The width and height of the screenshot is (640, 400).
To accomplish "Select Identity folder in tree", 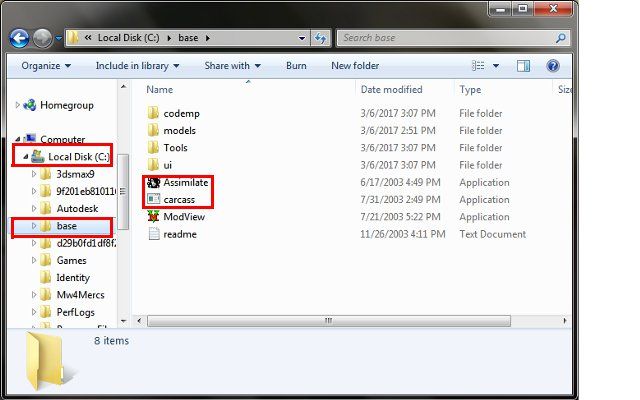I will pos(73,278).
